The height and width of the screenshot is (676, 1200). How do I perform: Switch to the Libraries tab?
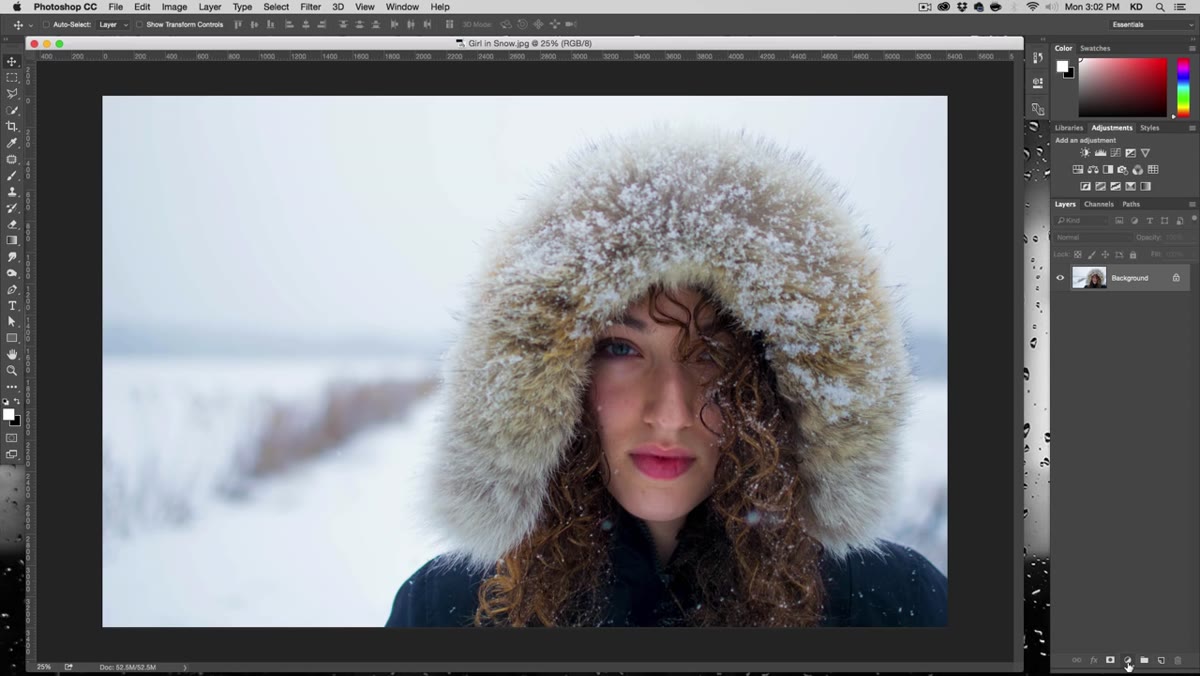1069,128
